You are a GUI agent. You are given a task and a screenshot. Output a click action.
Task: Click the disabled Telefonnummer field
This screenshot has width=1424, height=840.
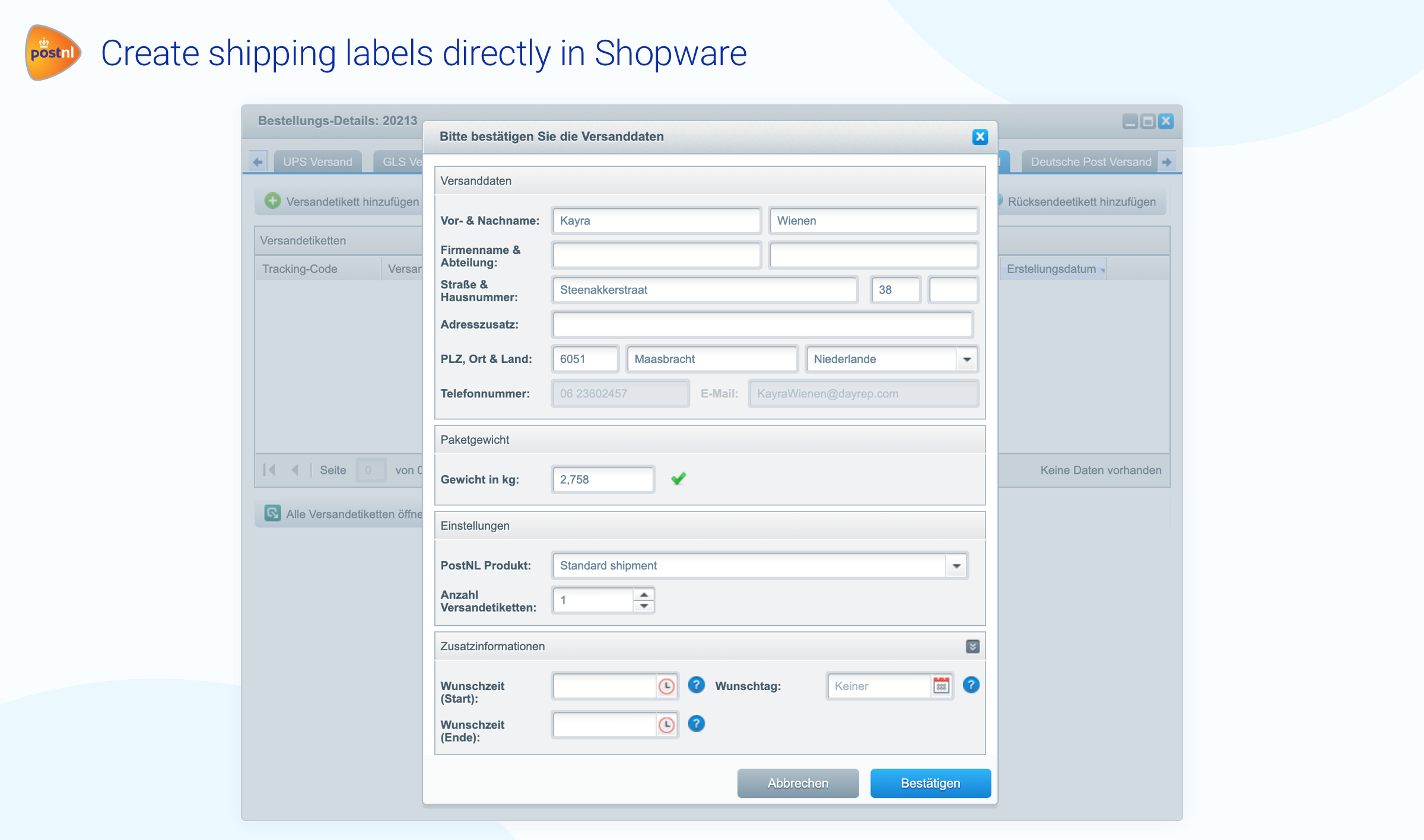coord(621,393)
